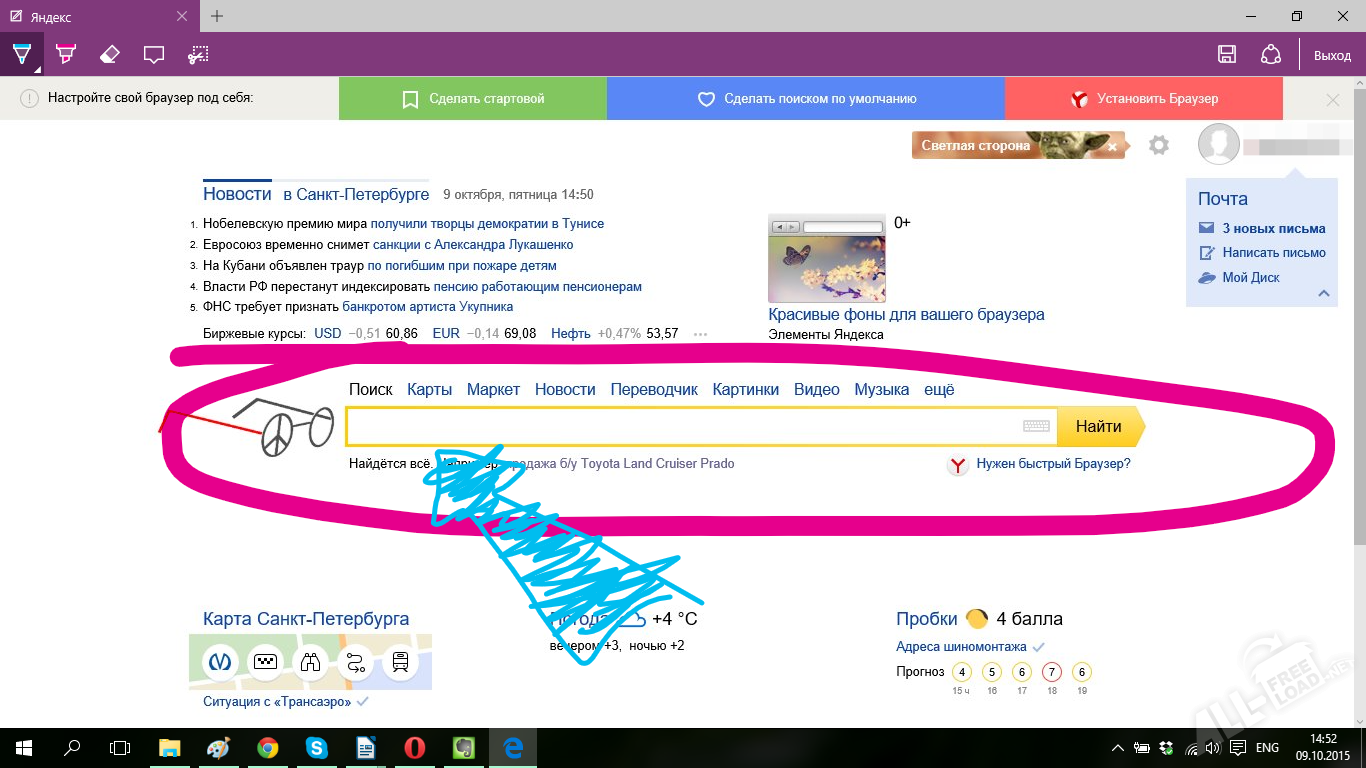
Task: Click the metro icon under the map
Action: pos(219,661)
